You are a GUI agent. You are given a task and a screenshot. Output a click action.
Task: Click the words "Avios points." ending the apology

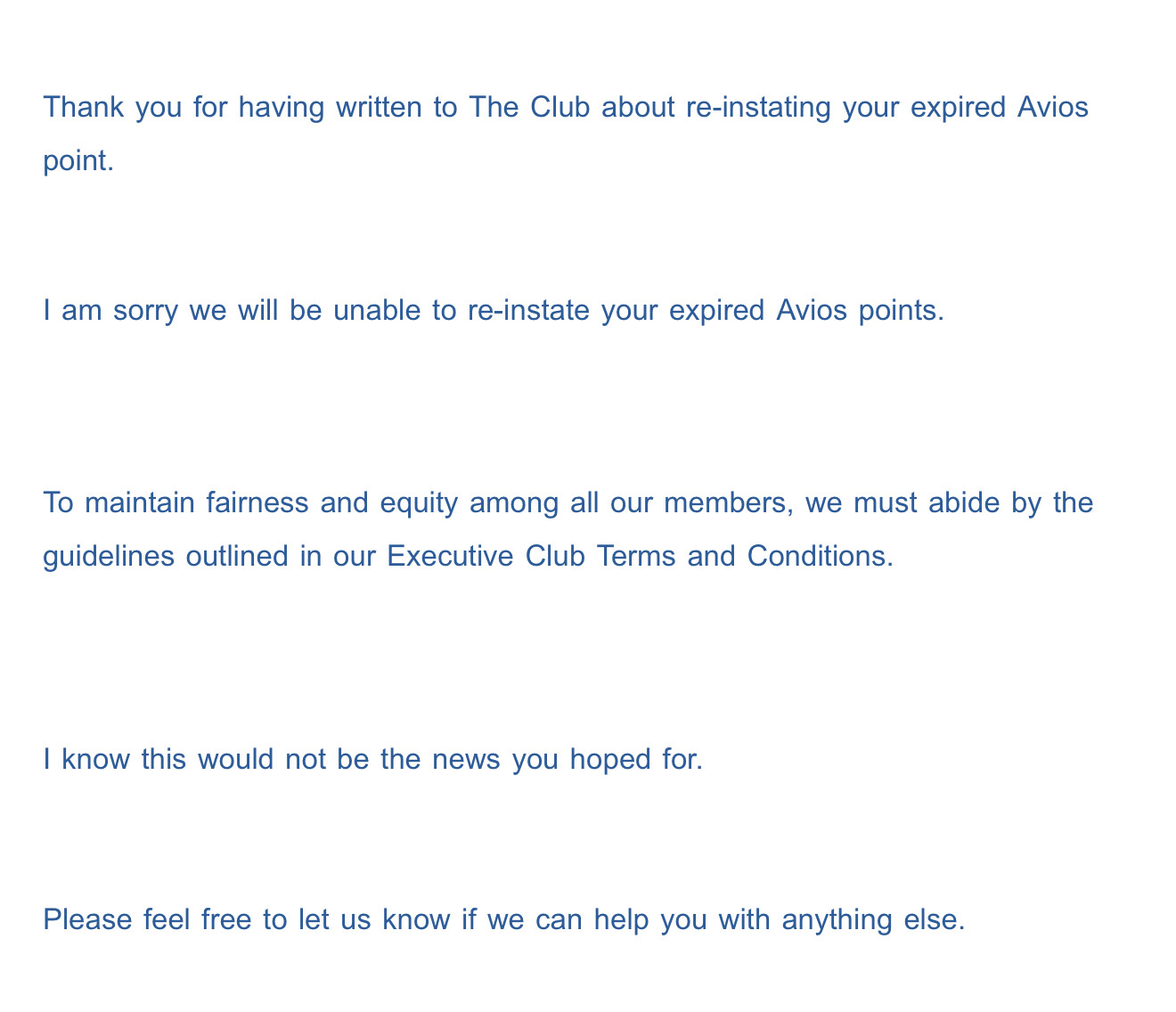[859, 311]
